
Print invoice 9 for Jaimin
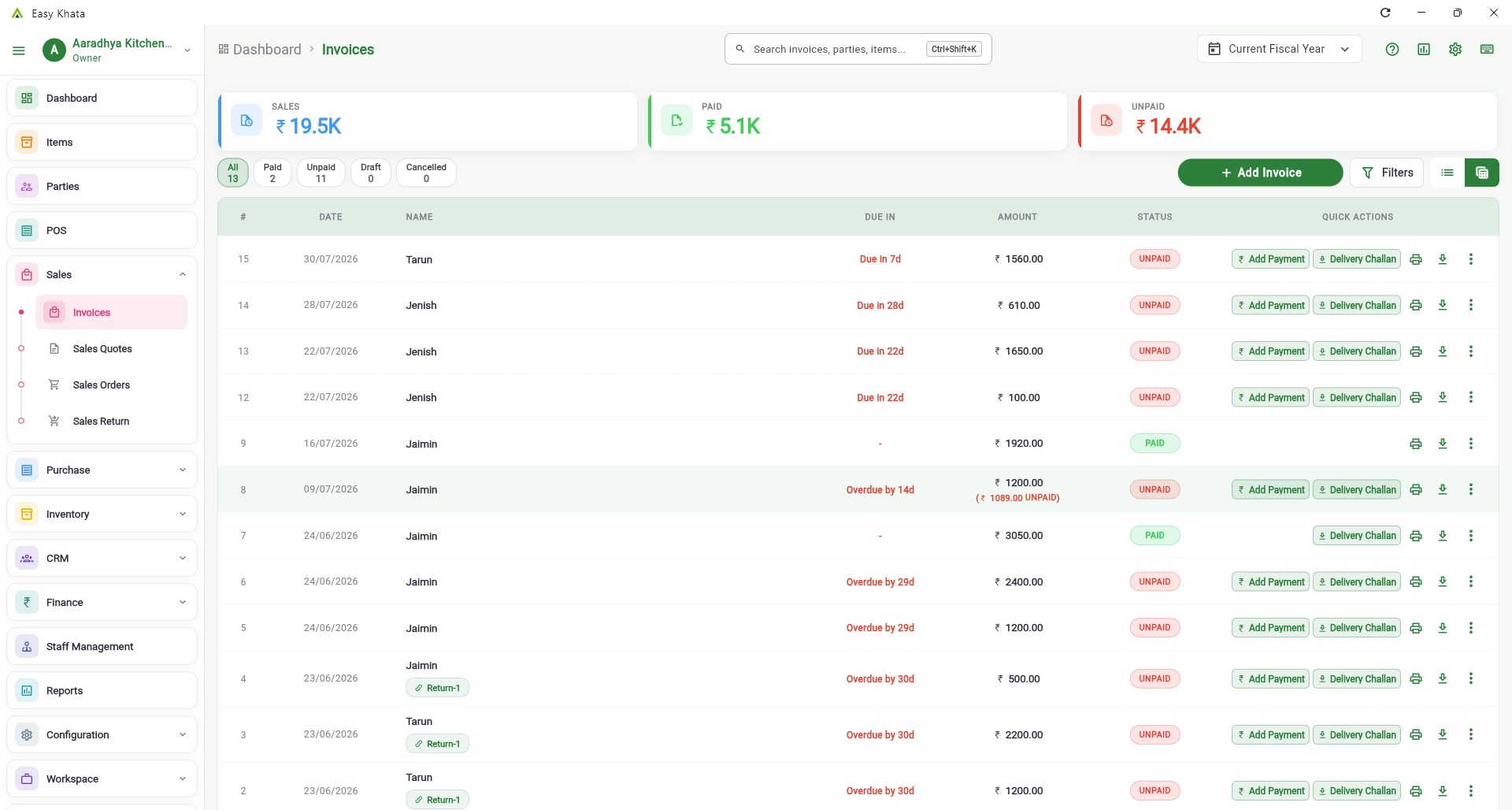[1416, 444]
